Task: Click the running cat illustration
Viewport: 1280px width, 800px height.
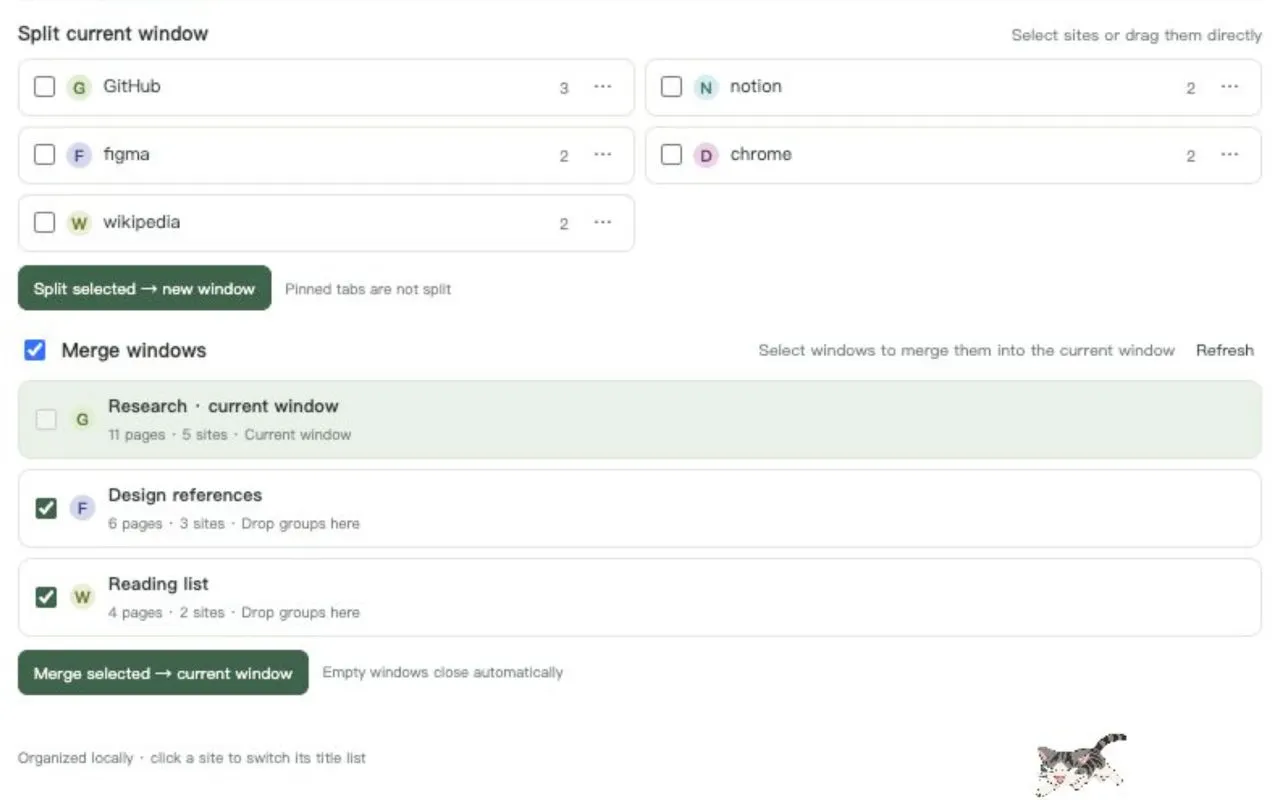Action: 1081,763
